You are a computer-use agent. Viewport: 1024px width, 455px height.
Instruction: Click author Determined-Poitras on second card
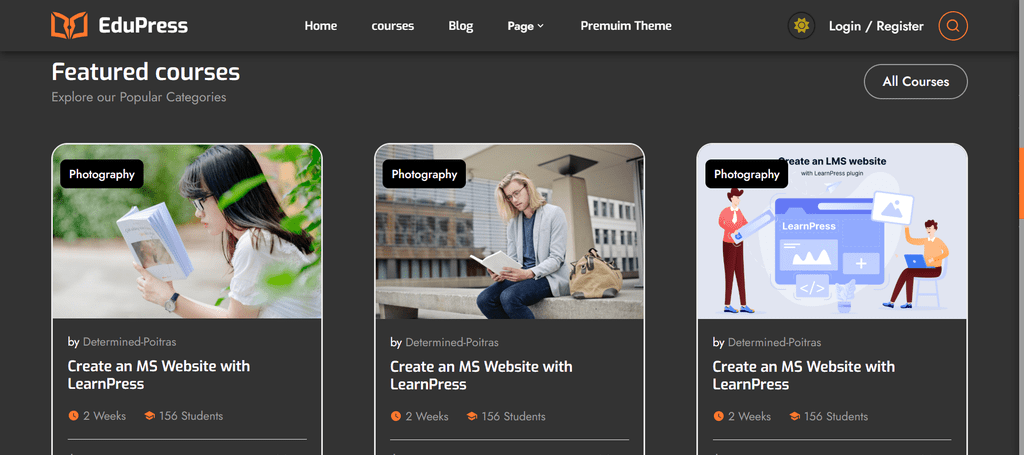click(452, 341)
